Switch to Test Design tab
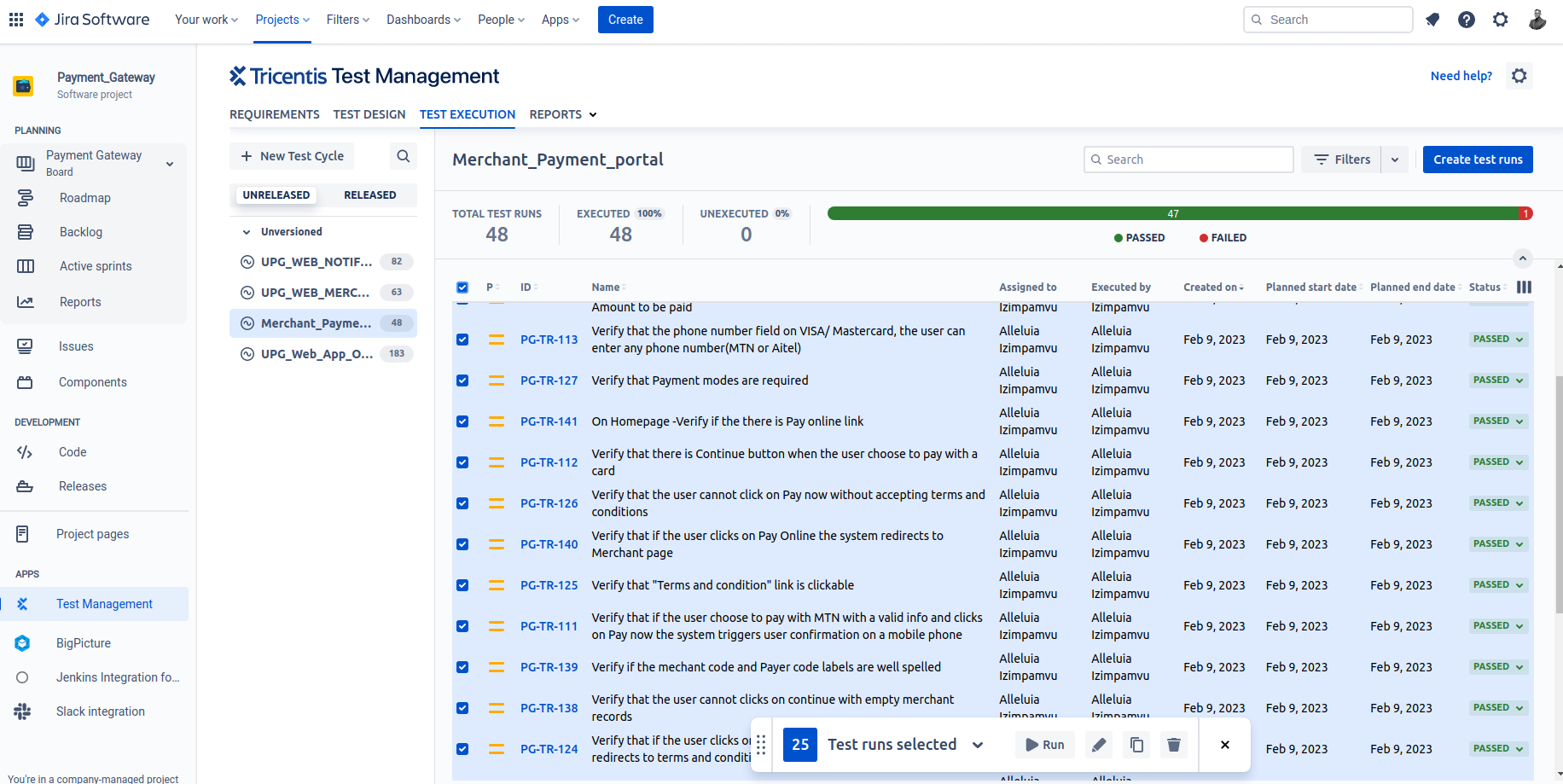 point(369,114)
